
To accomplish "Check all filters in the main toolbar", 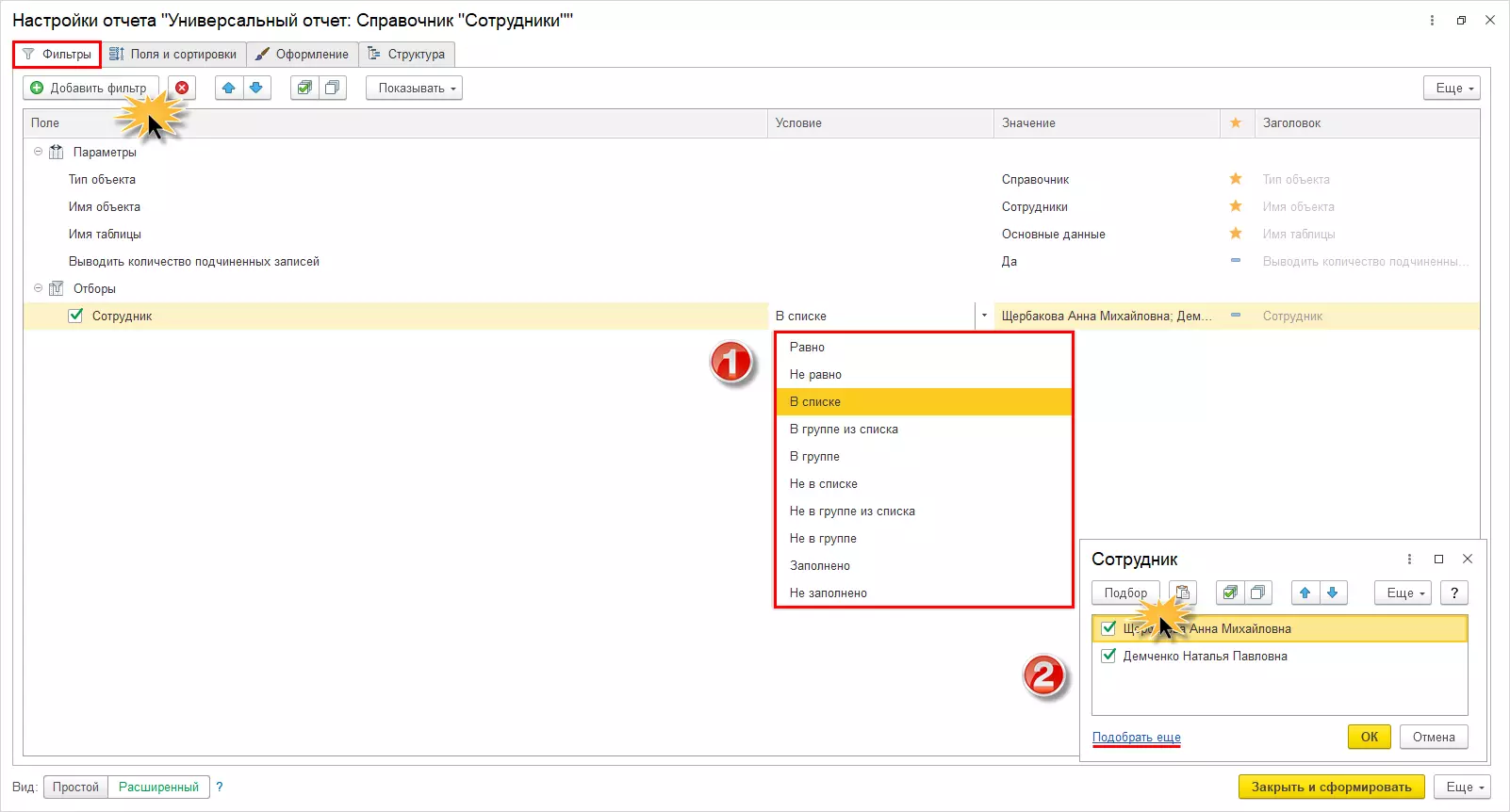I will [304, 88].
